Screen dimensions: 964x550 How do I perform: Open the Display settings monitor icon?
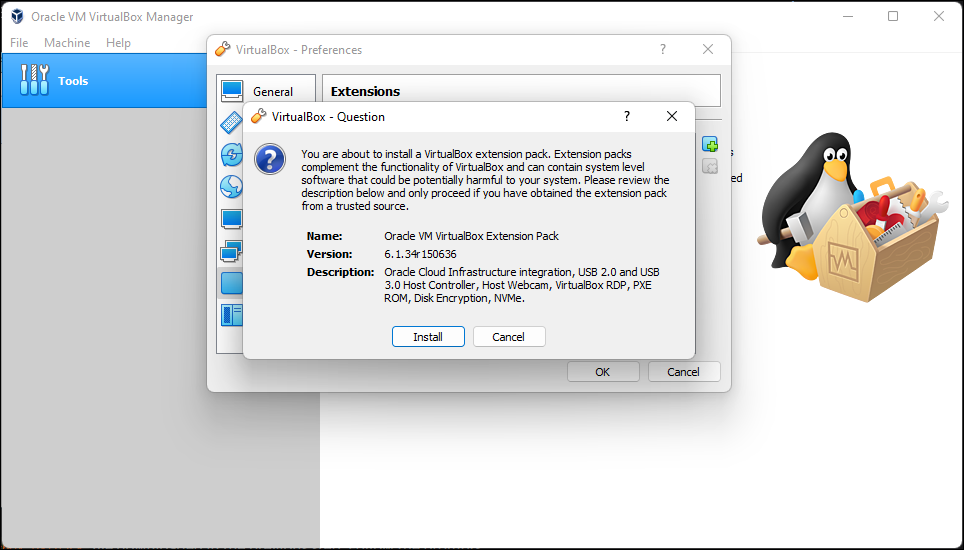[x=231, y=219]
